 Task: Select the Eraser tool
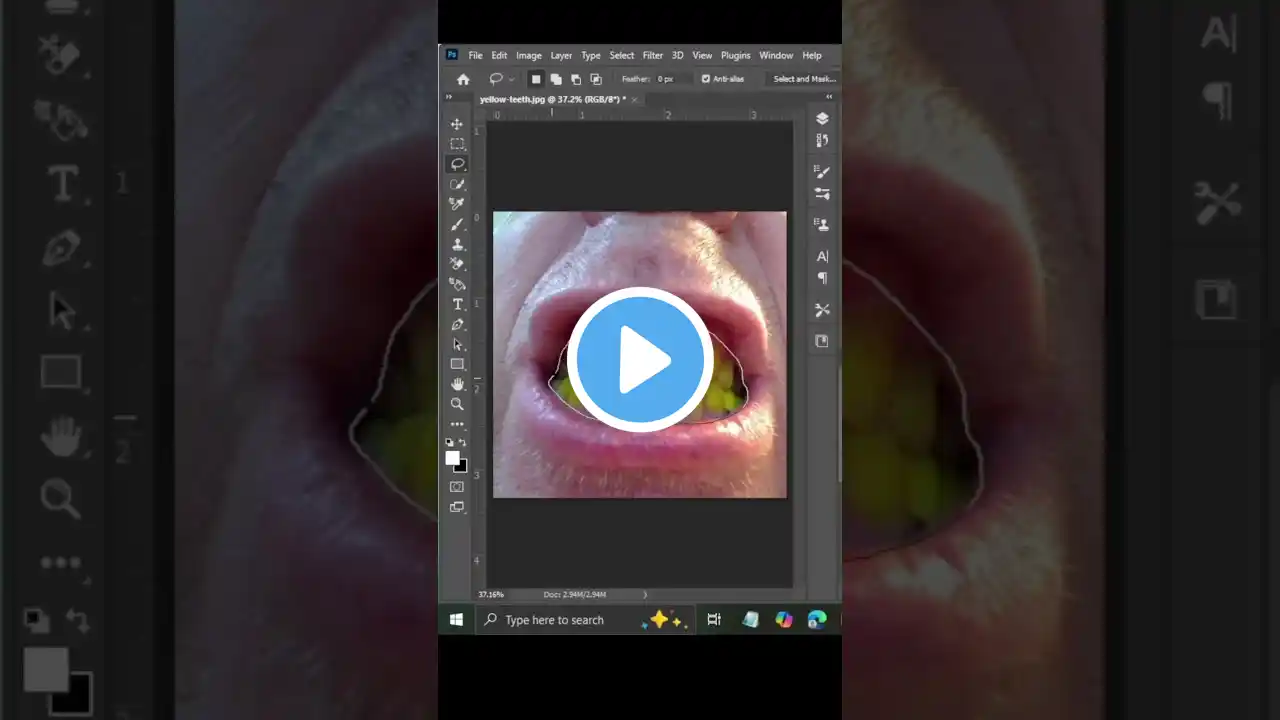click(x=457, y=264)
